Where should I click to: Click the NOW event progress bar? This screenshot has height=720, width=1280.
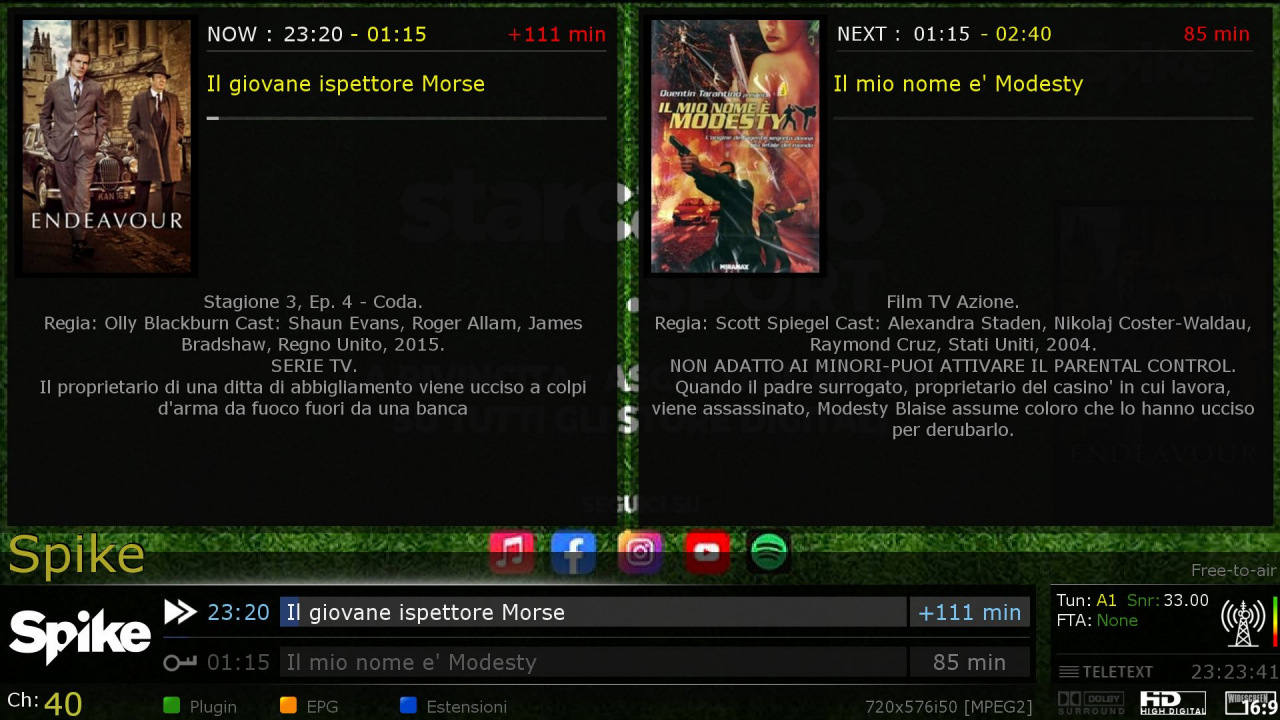click(x=407, y=118)
